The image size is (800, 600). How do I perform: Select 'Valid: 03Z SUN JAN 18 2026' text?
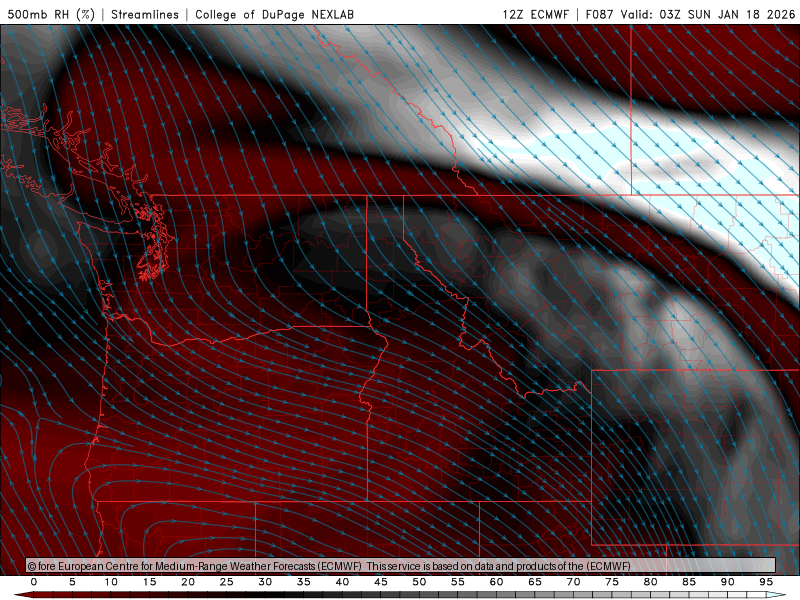point(708,14)
